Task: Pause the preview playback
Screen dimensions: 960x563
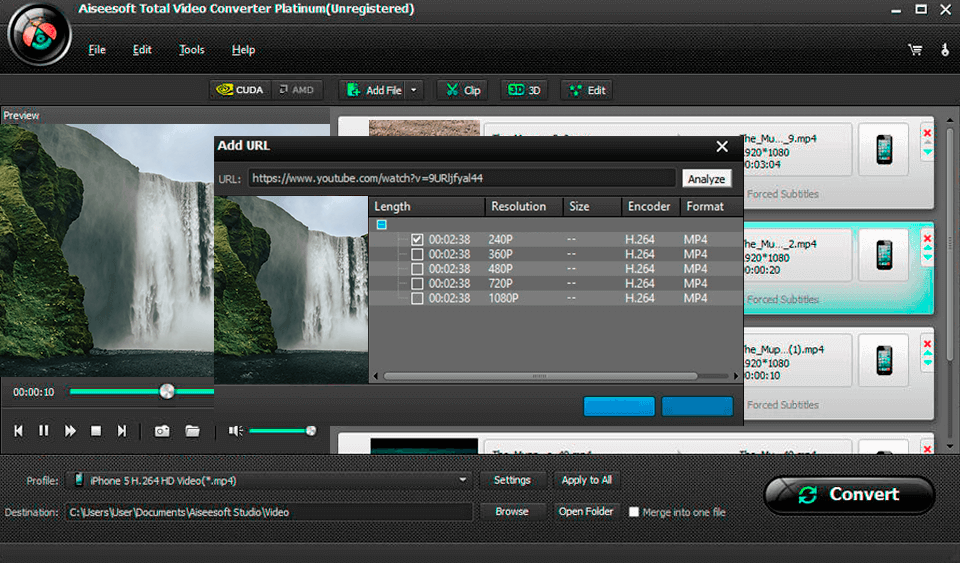Action: pyautogui.click(x=43, y=431)
